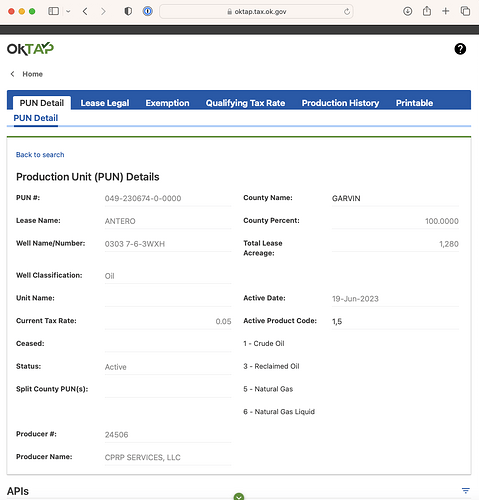Open the OKTAP help question mark icon
This screenshot has height=500, width=479.
[460, 49]
